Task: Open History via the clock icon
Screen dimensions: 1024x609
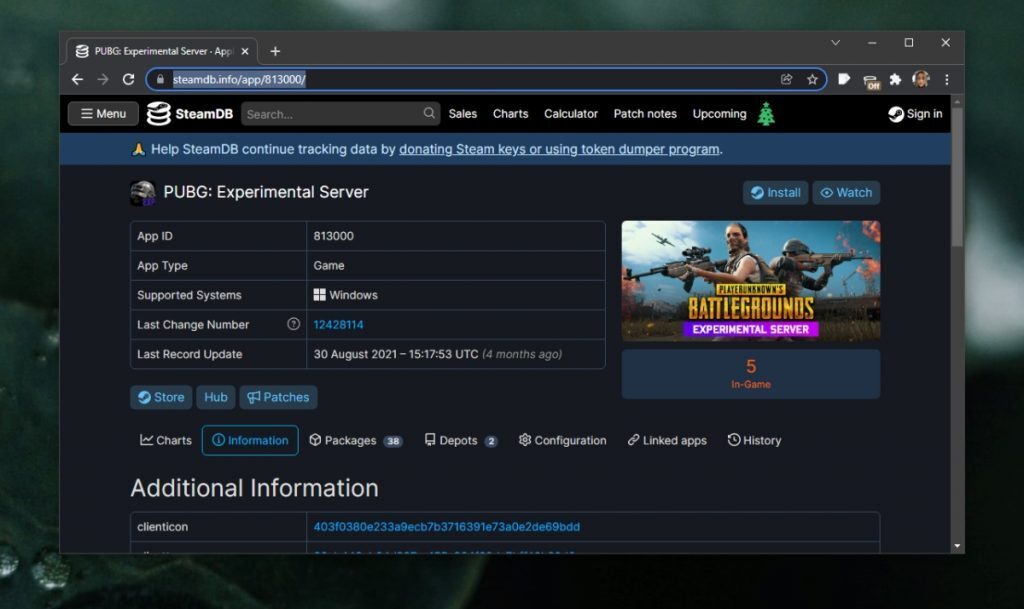Action: click(735, 440)
